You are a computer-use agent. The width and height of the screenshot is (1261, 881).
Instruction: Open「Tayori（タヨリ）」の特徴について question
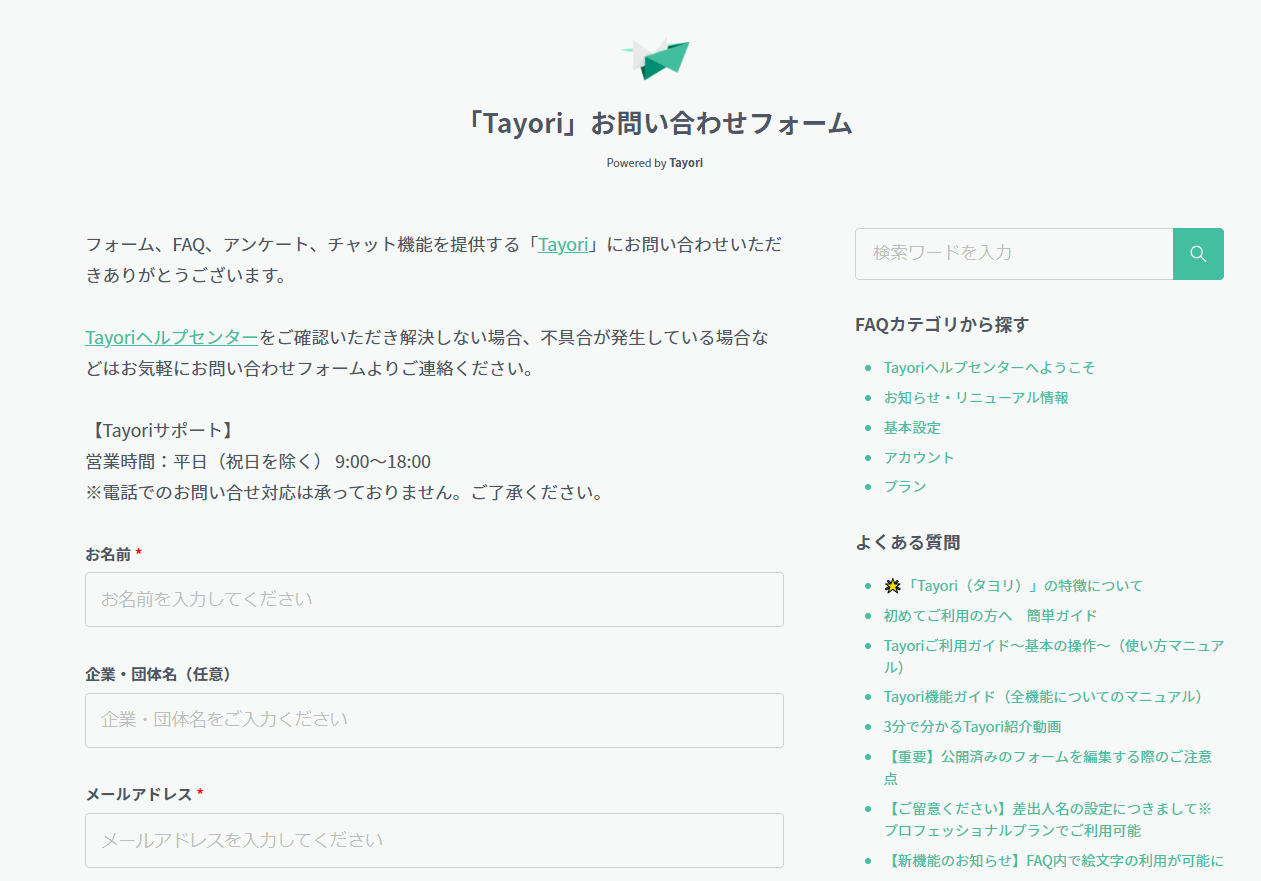(x=1013, y=586)
